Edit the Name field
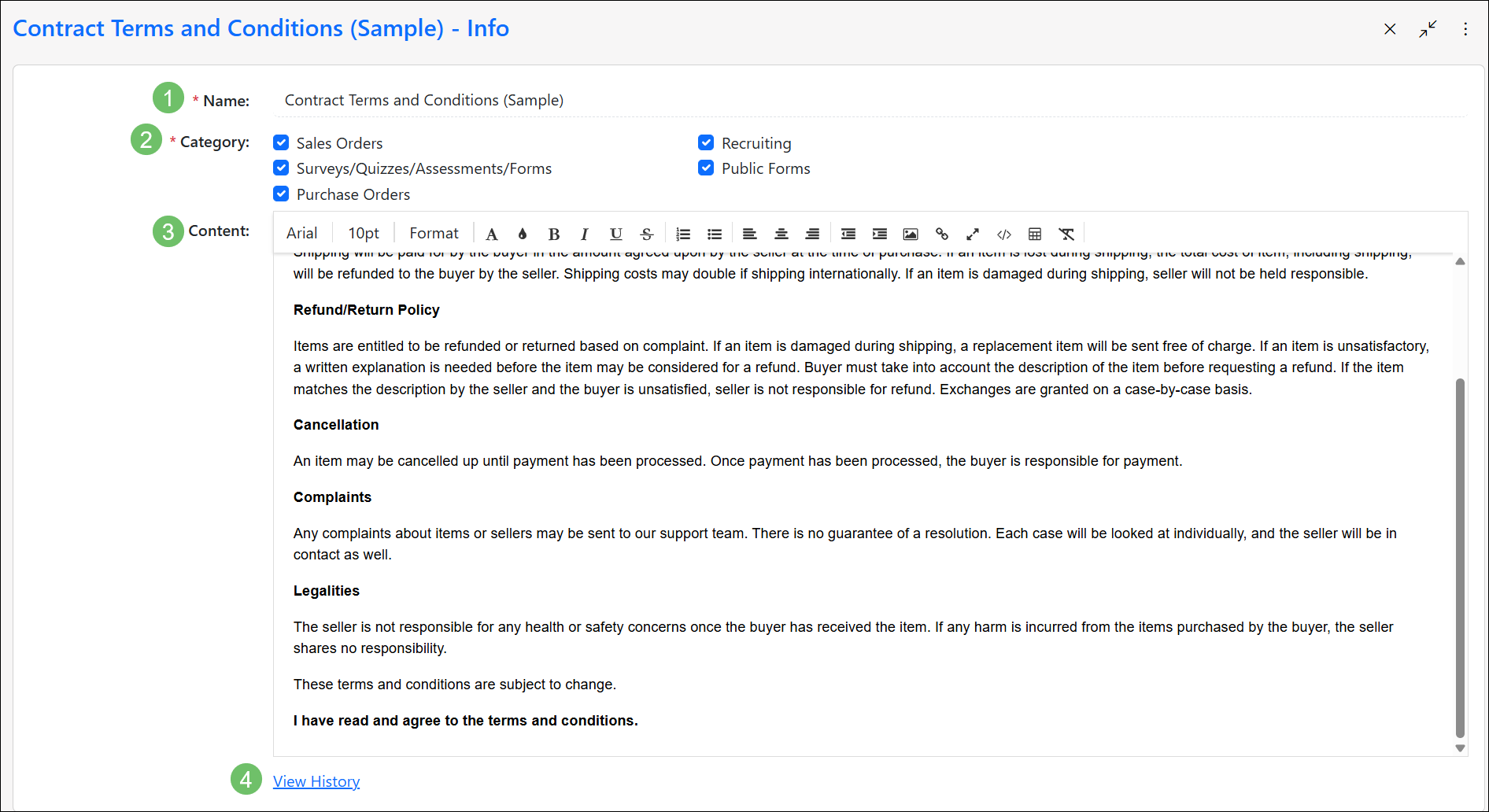1489x812 pixels. click(x=869, y=100)
